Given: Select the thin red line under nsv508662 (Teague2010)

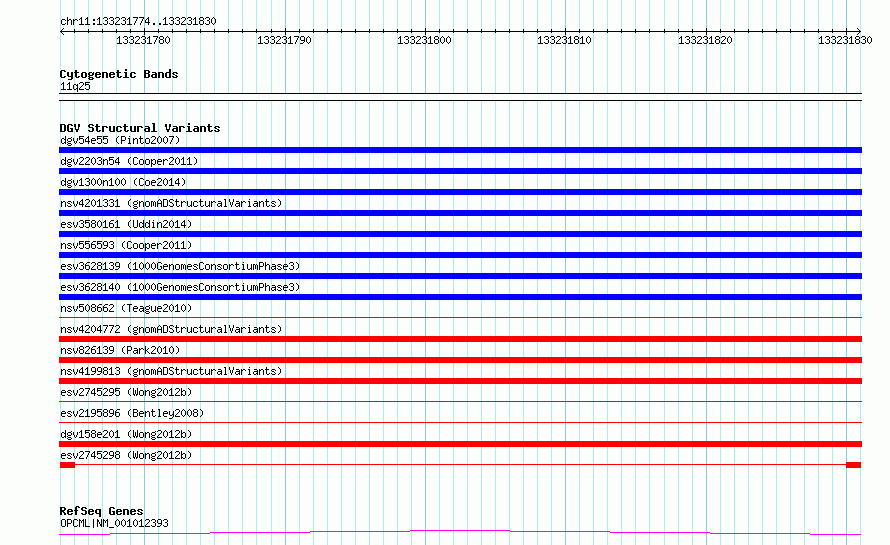Looking at the screenshot, I should click(x=460, y=317).
